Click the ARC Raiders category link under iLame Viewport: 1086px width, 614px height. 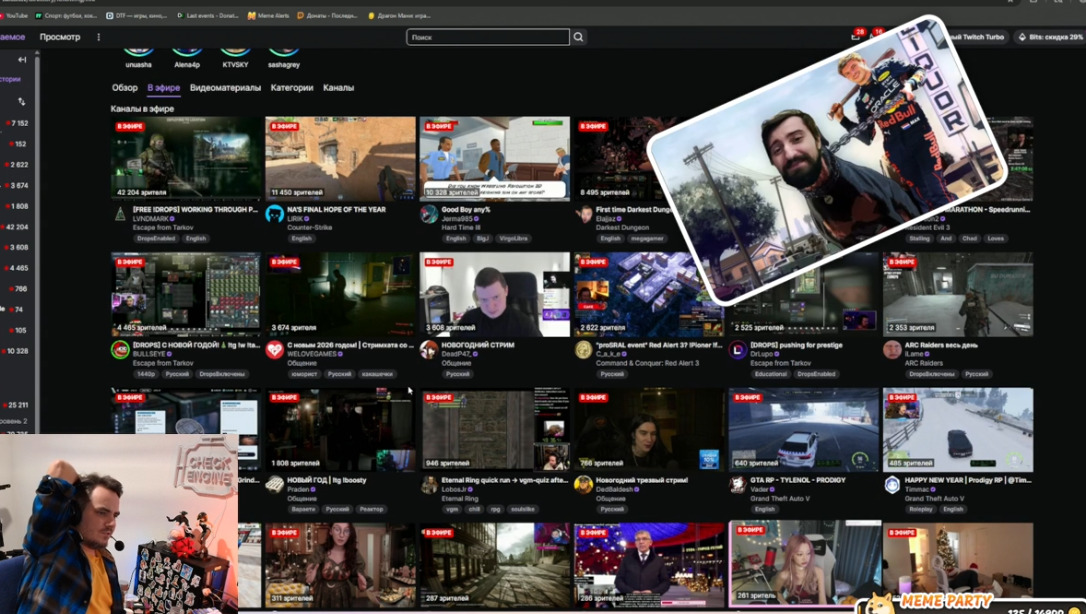tap(924, 363)
